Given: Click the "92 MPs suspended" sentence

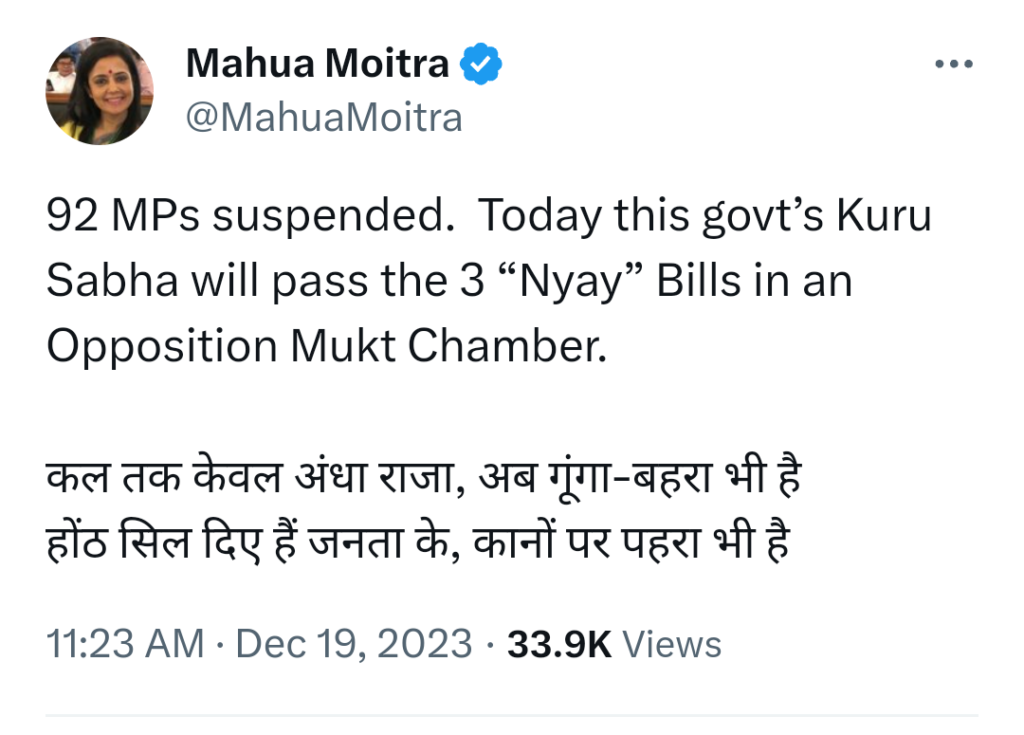Looking at the screenshot, I should pyautogui.click(x=245, y=218).
